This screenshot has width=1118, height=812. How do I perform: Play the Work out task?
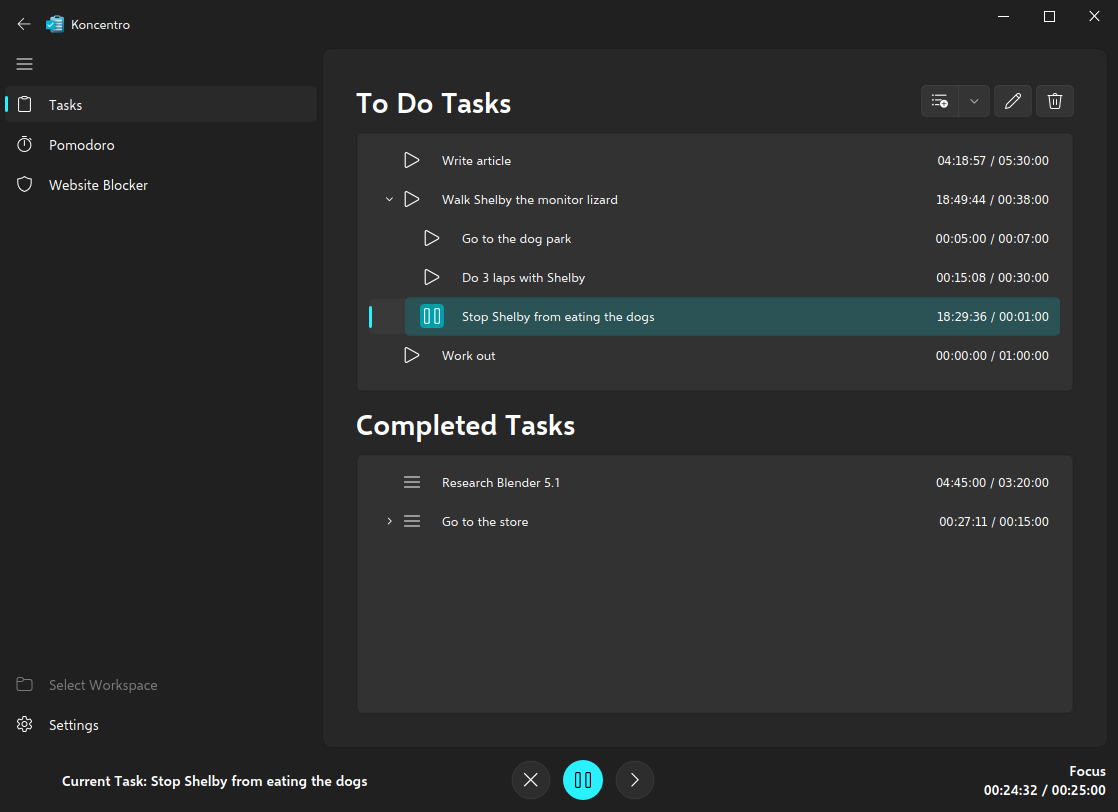[x=411, y=355]
